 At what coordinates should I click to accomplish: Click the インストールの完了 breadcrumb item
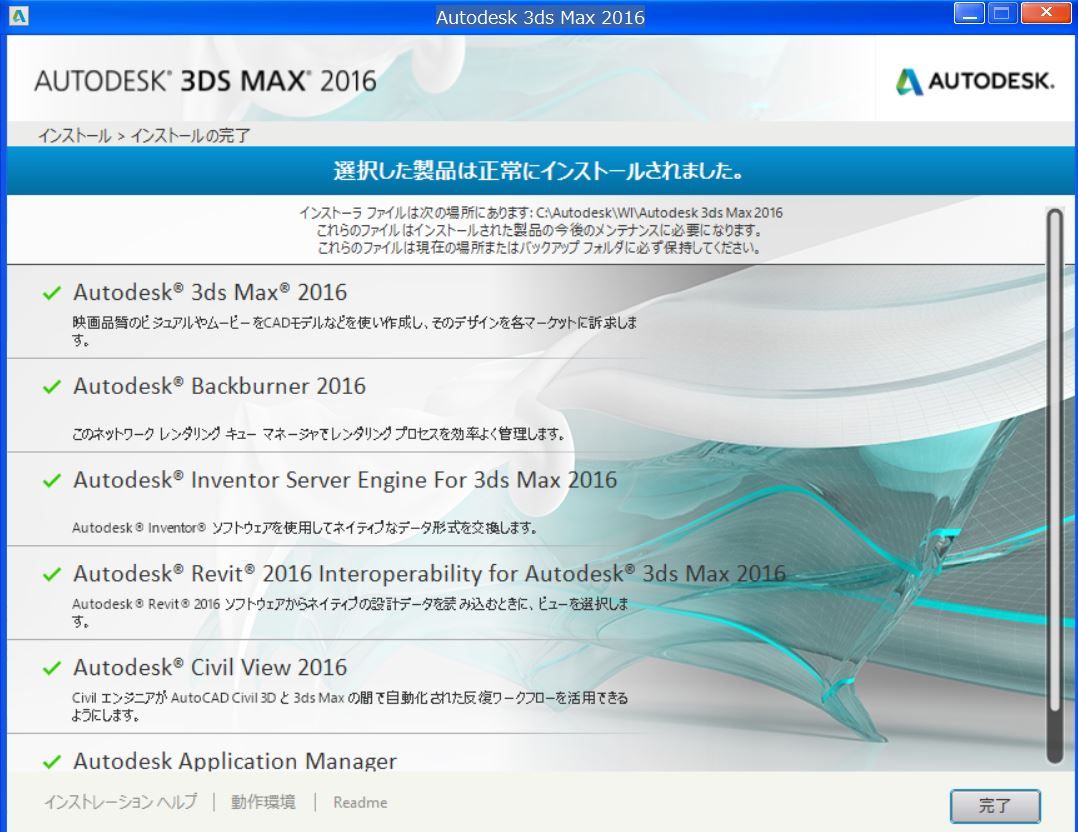pyautogui.click(x=190, y=135)
